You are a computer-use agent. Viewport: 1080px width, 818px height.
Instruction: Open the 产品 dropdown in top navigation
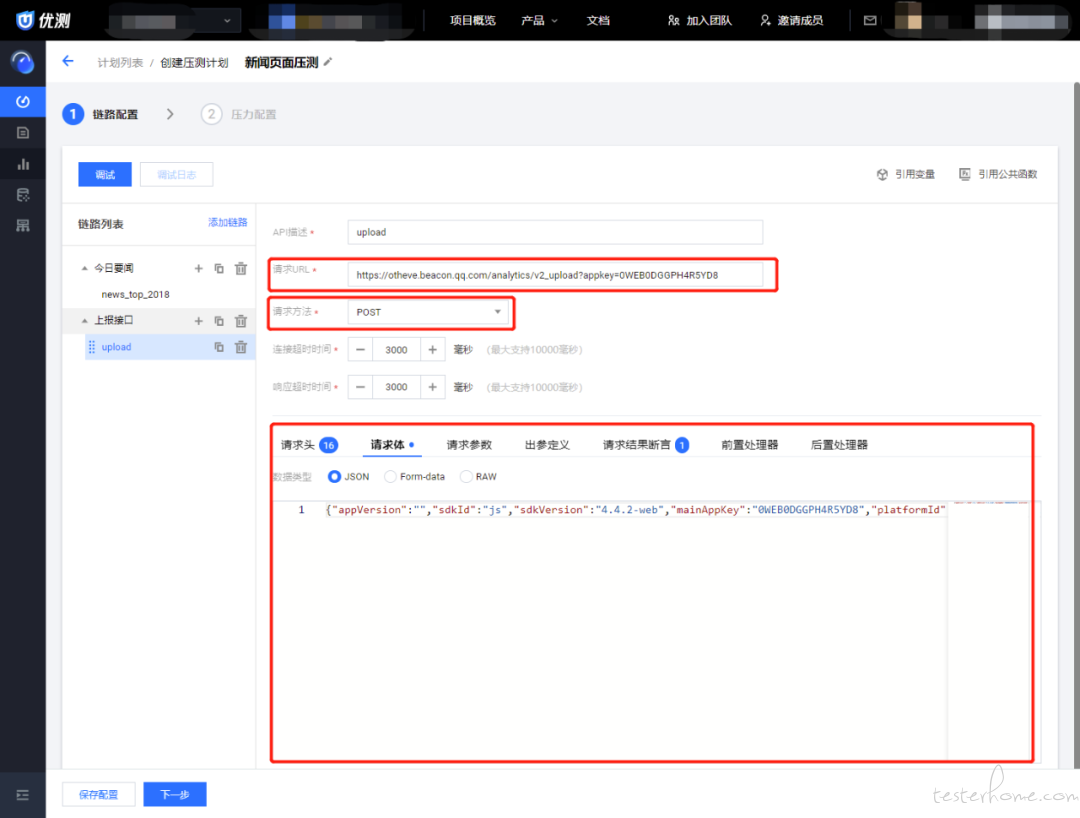539,20
